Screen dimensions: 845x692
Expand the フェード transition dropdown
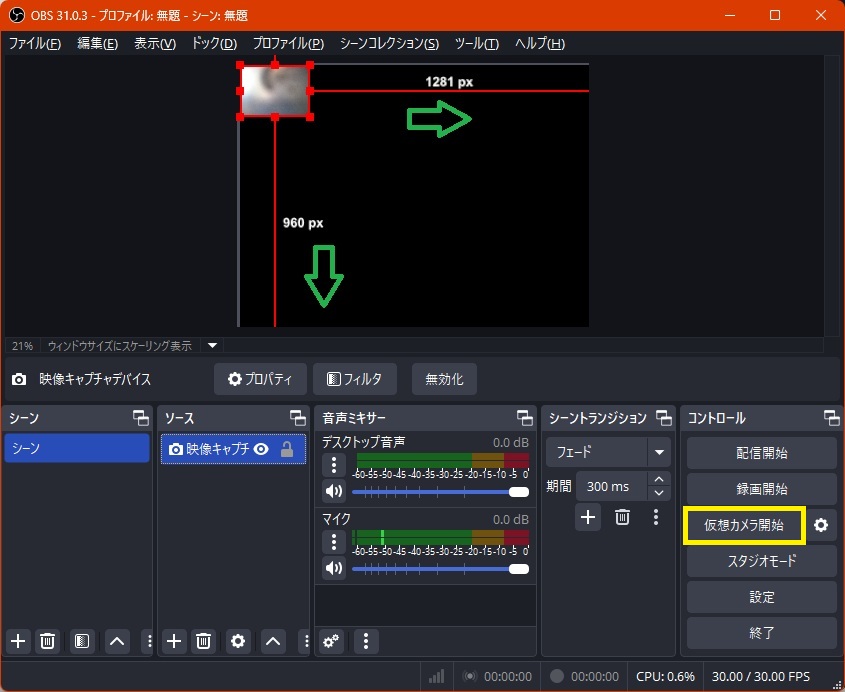[x=659, y=452]
